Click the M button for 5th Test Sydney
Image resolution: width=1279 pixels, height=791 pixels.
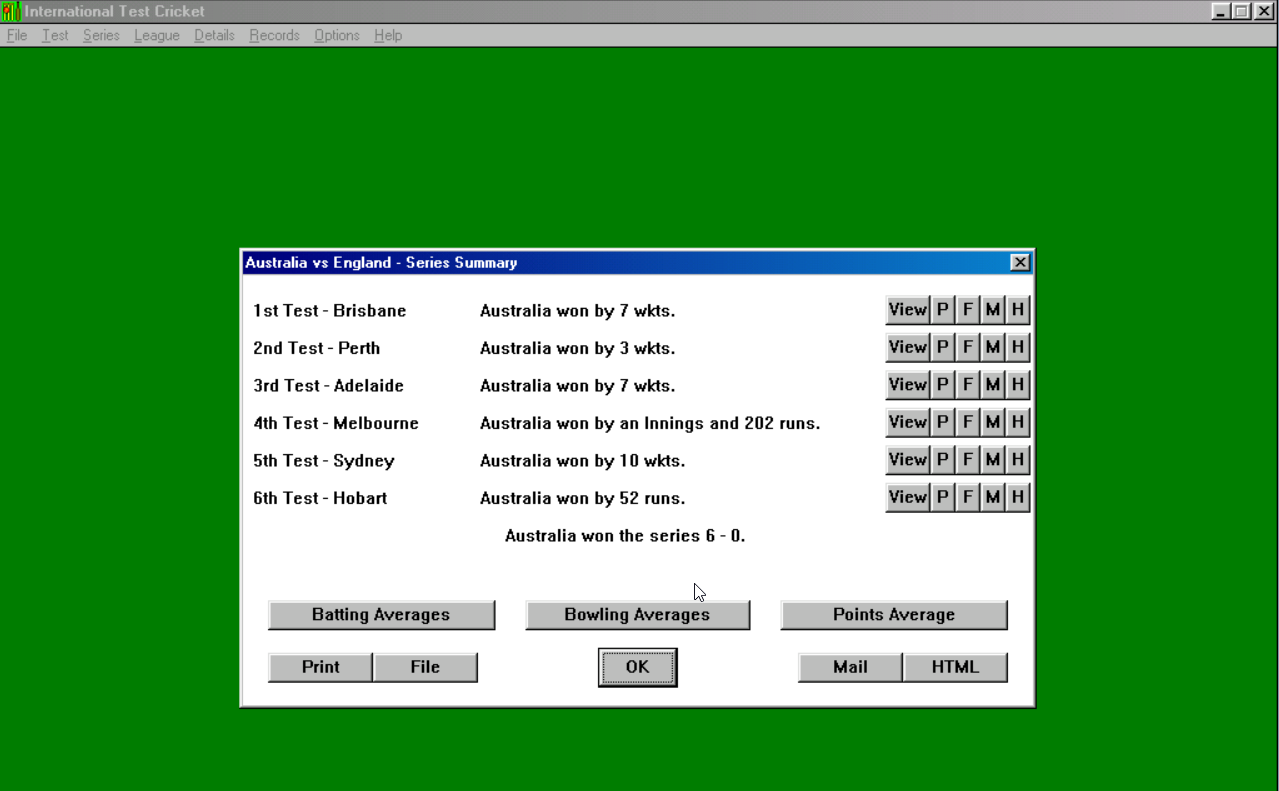click(992, 460)
